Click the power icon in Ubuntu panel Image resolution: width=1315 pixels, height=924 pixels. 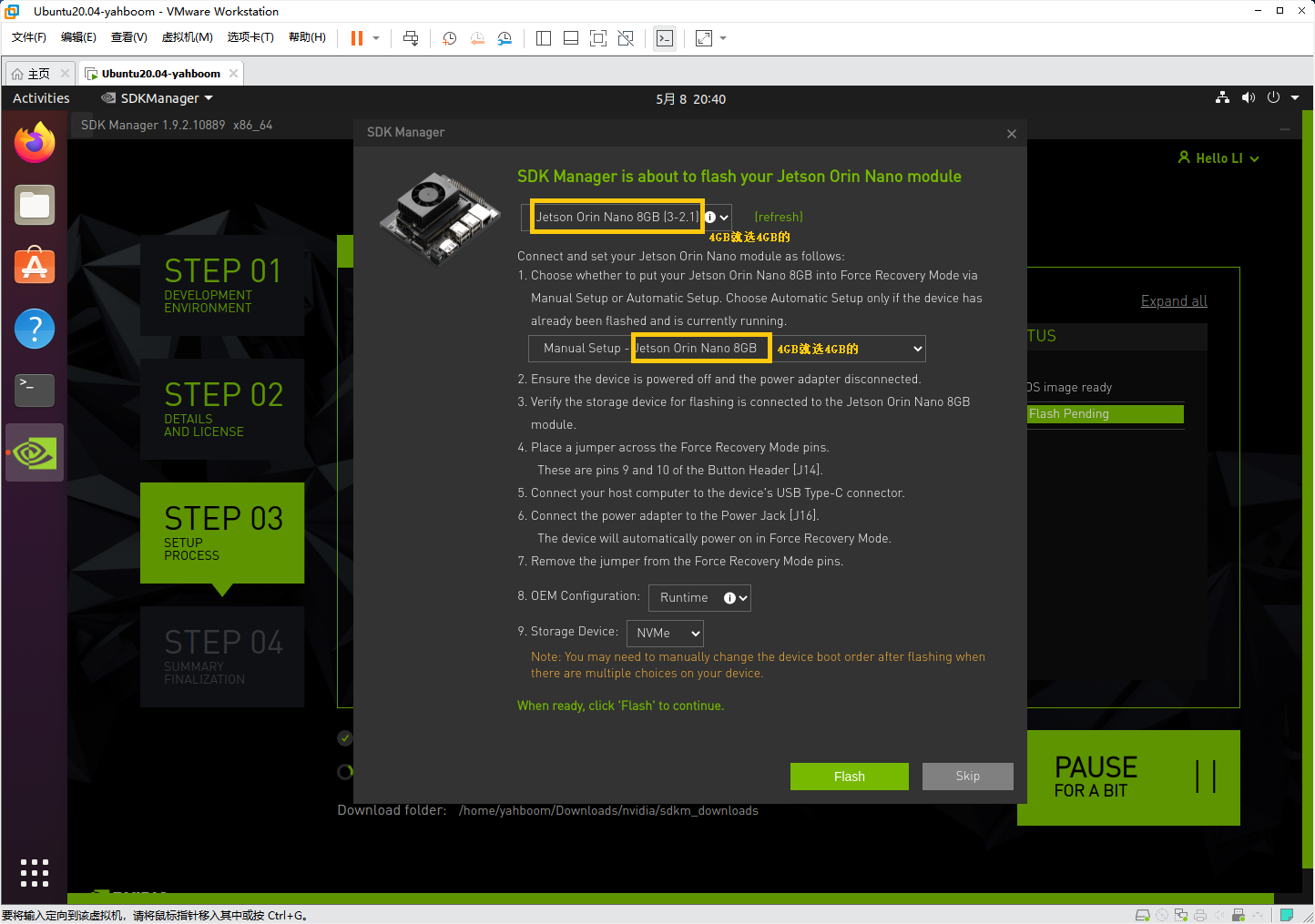pyautogui.click(x=1273, y=97)
